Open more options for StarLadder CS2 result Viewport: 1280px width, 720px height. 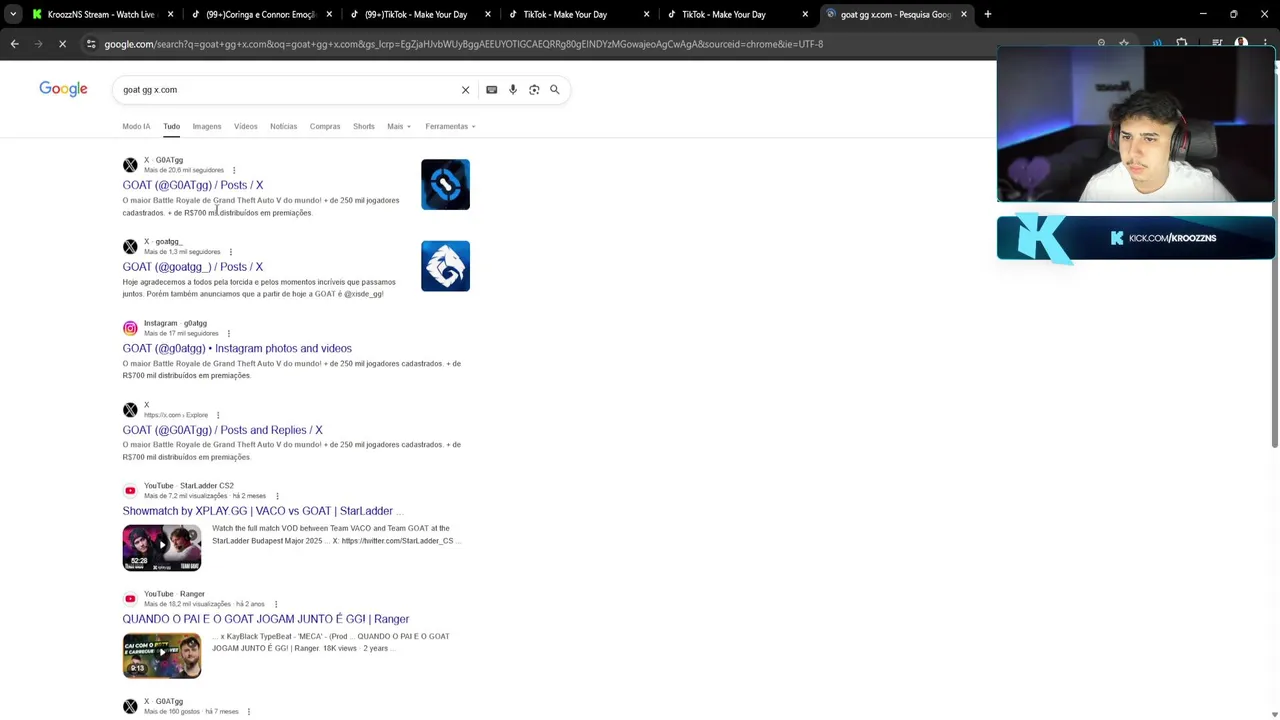pyautogui.click(x=277, y=496)
